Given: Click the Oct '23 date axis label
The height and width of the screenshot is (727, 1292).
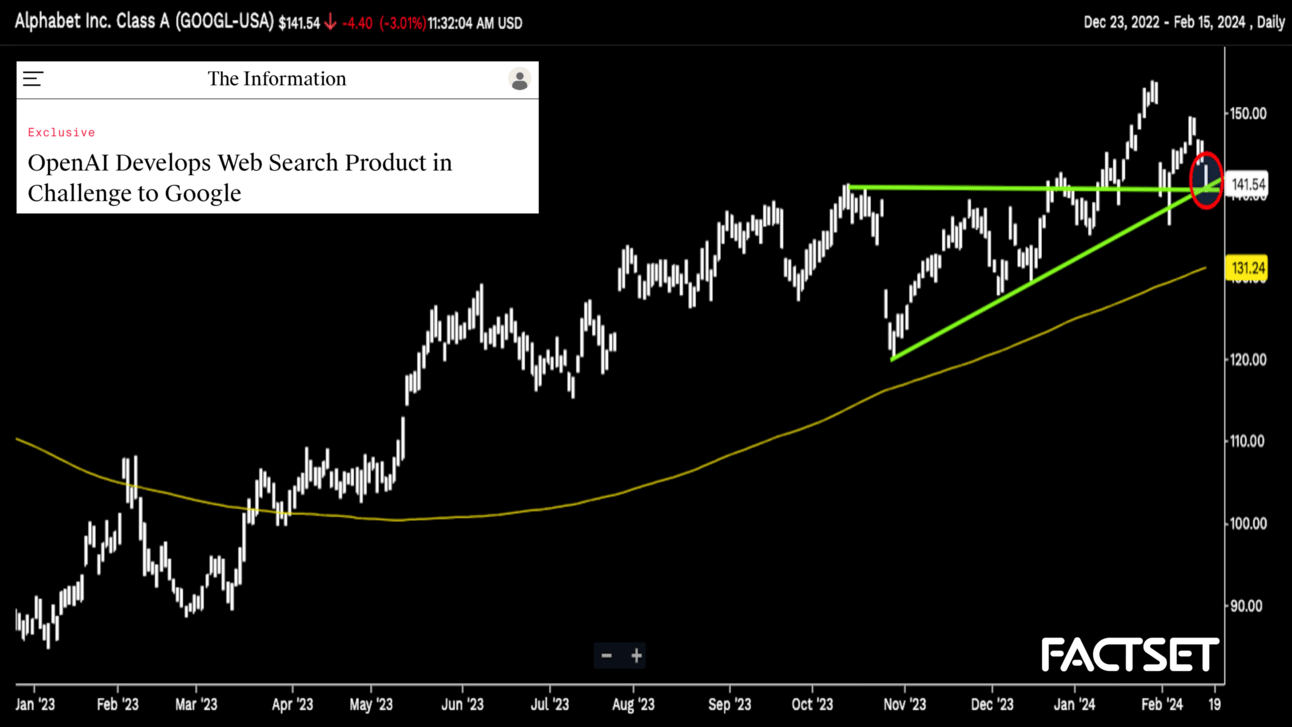Looking at the screenshot, I should 812,704.
